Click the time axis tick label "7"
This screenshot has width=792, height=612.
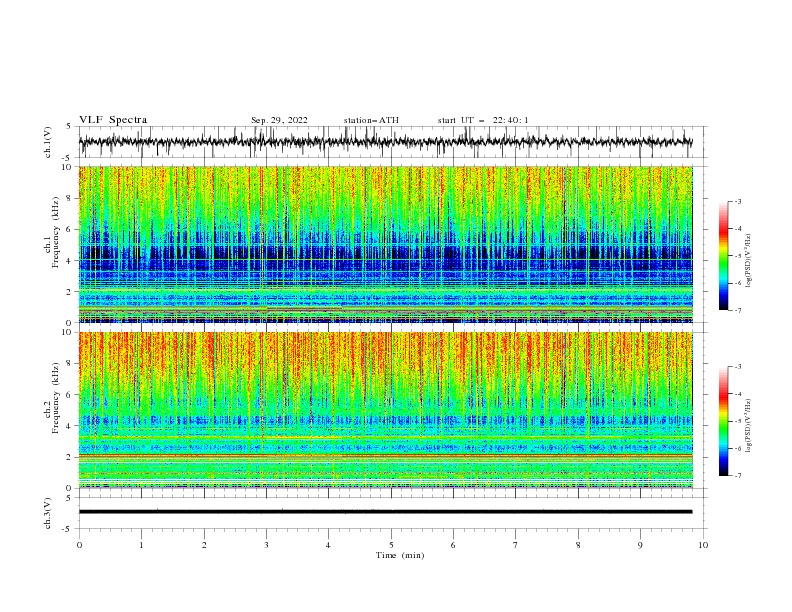[516, 545]
